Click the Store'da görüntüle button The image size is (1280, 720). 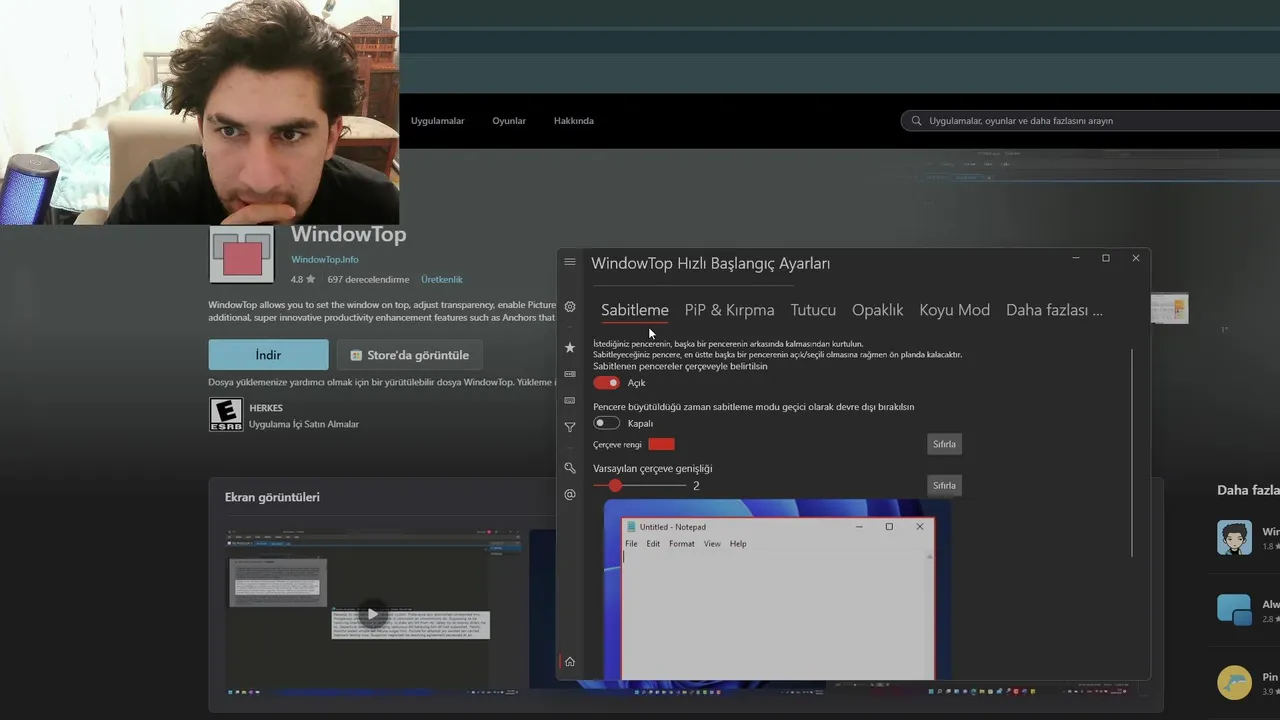[x=409, y=355]
